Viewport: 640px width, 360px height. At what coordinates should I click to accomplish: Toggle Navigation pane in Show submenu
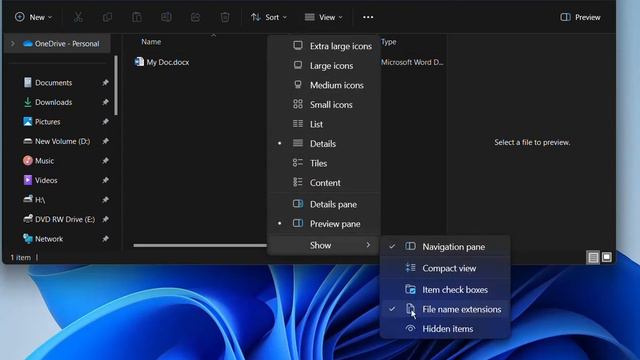[x=445, y=247]
